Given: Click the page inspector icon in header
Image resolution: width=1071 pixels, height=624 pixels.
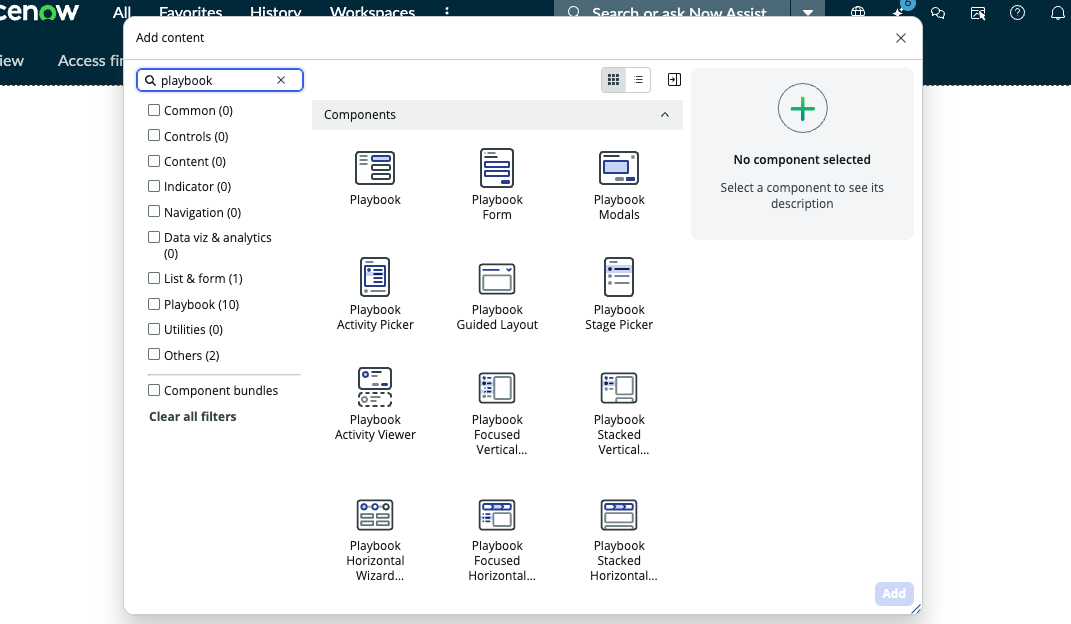Looking at the screenshot, I should pos(978,13).
